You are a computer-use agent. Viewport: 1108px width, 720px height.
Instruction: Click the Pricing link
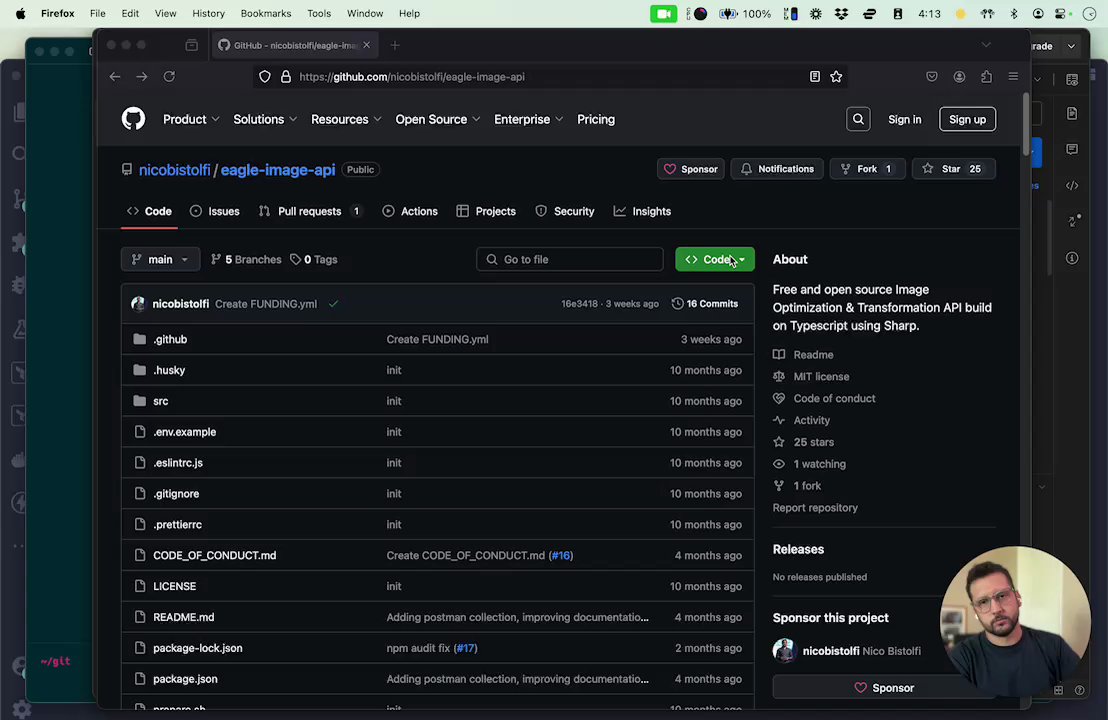coord(596,119)
